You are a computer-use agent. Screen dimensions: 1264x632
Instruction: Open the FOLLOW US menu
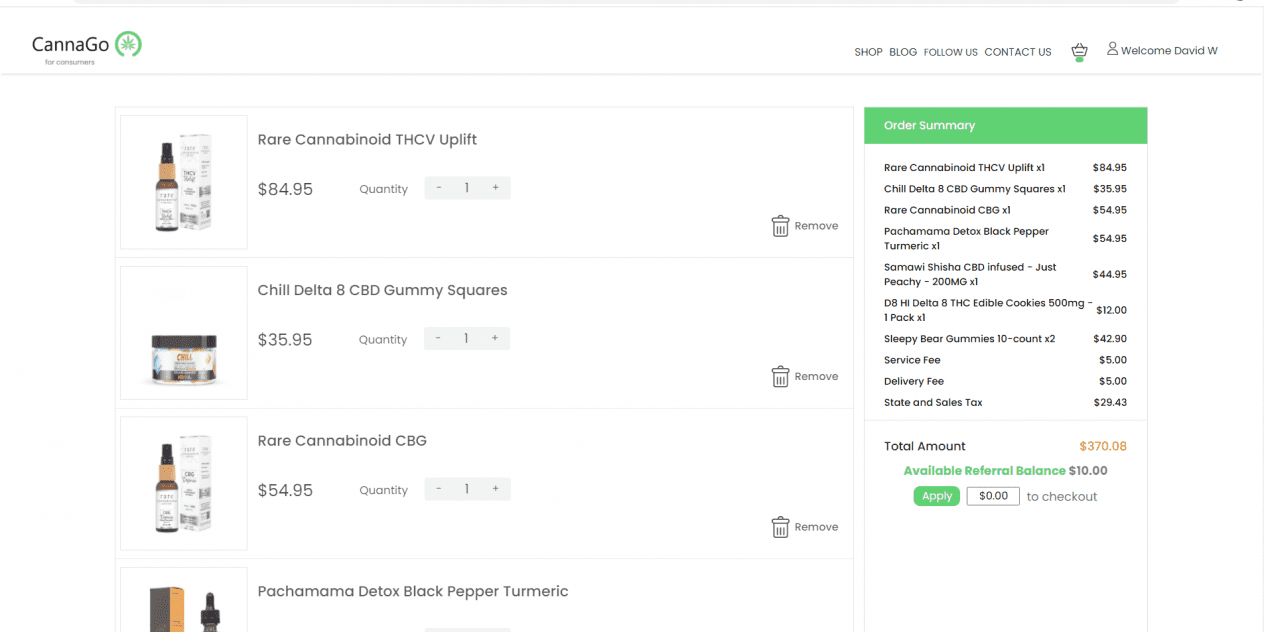pos(951,52)
